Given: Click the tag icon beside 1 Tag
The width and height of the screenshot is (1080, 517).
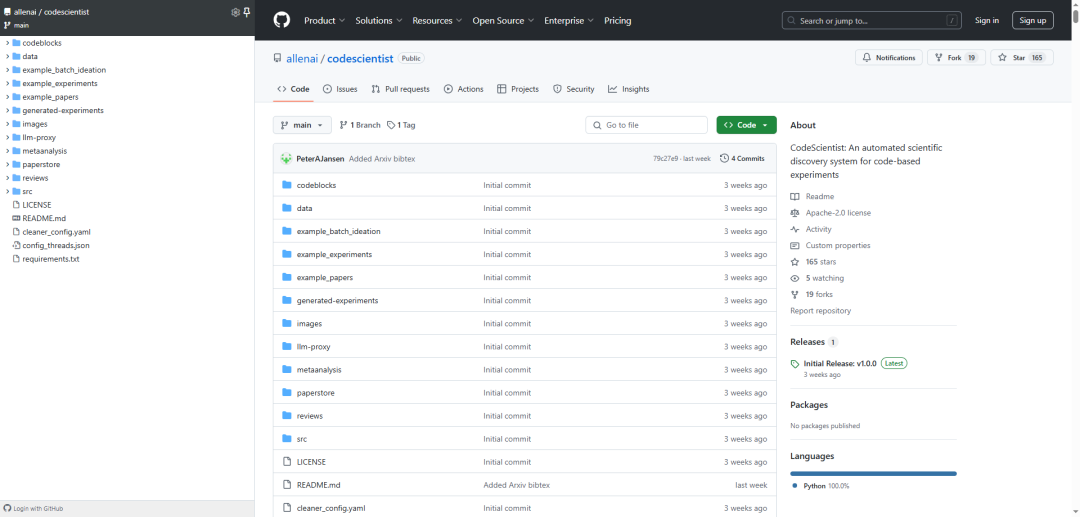Looking at the screenshot, I should pos(391,125).
